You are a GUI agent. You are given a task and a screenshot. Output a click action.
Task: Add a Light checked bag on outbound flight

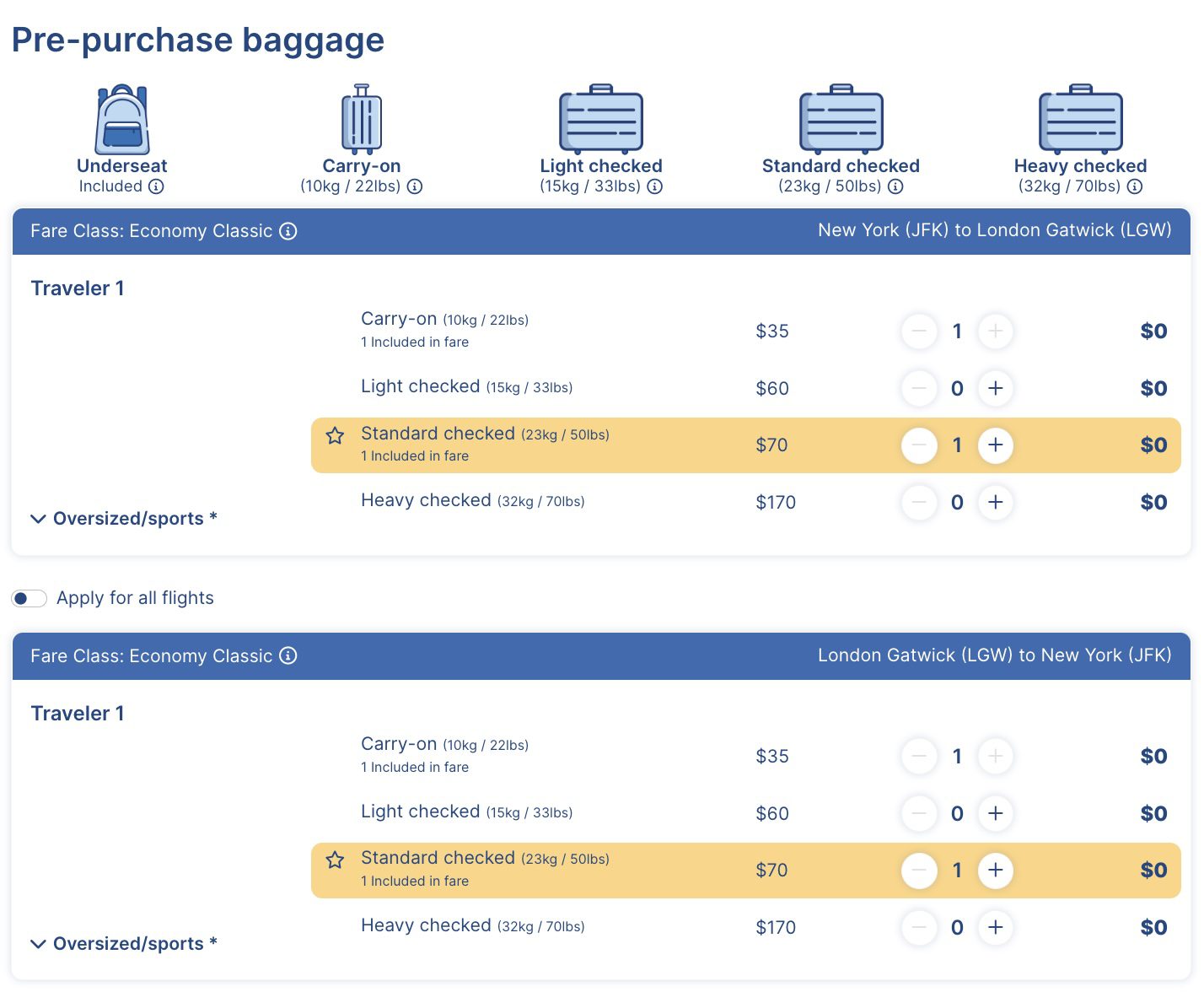pos(996,388)
